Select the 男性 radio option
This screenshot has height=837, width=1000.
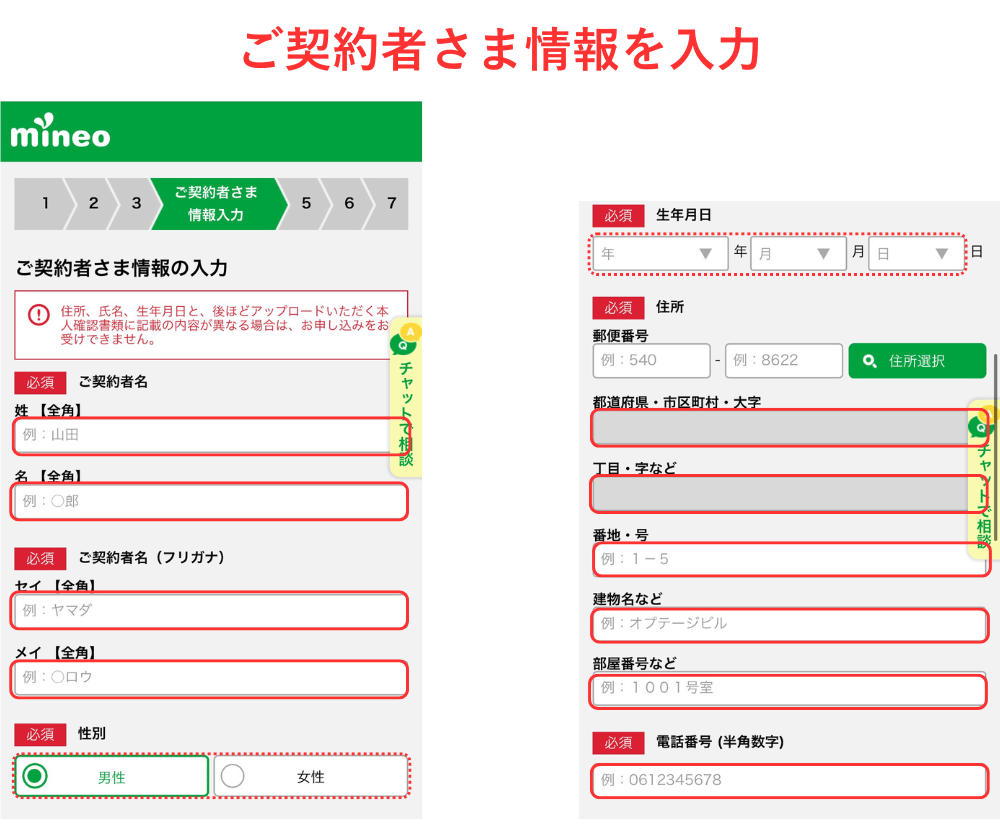tap(112, 776)
